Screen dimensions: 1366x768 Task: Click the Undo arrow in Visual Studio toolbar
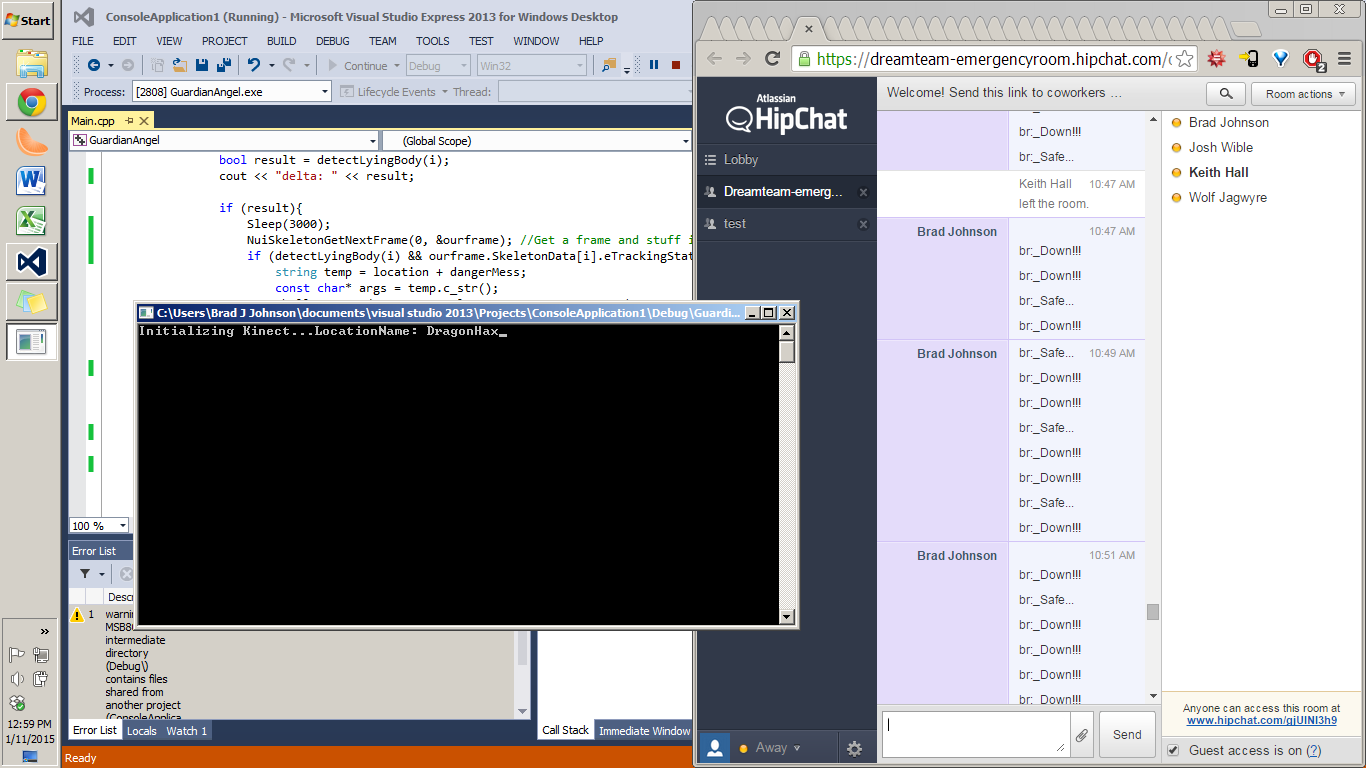[x=253, y=65]
